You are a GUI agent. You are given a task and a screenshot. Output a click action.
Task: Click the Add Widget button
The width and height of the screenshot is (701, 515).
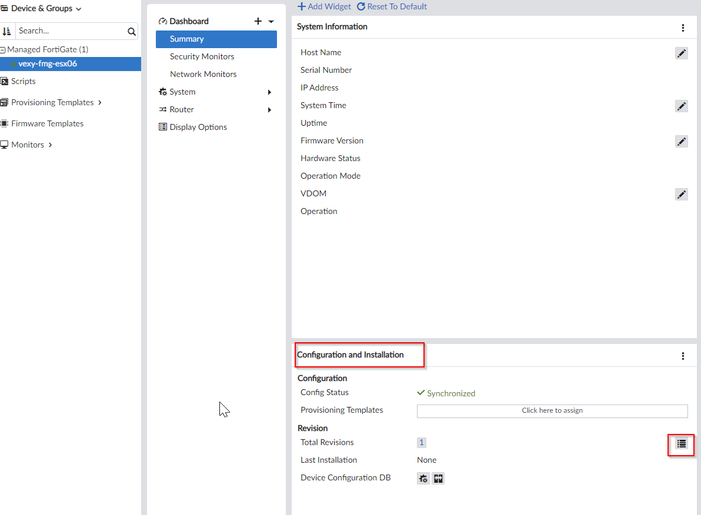click(324, 7)
